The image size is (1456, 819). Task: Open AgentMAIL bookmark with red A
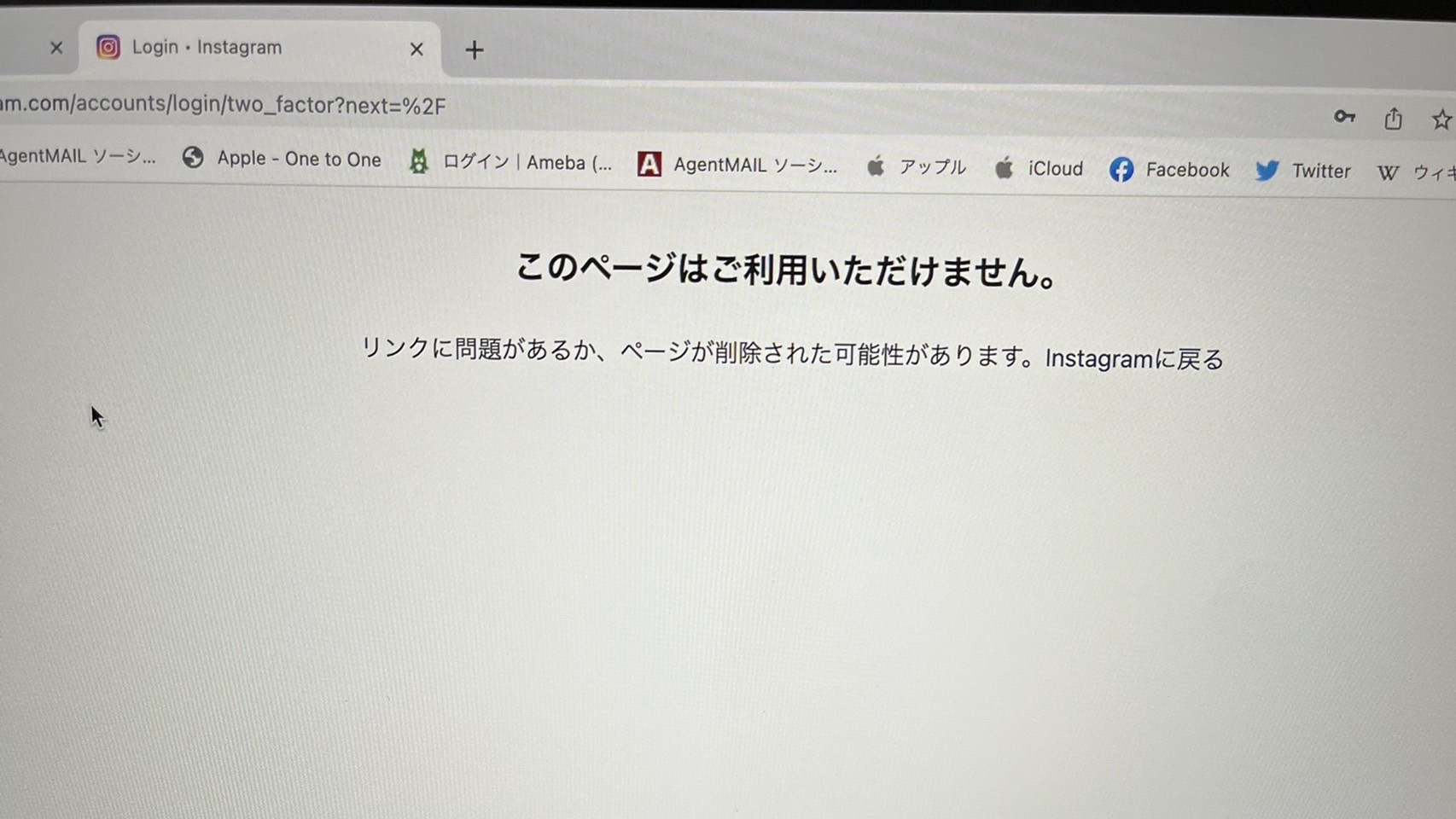click(738, 165)
